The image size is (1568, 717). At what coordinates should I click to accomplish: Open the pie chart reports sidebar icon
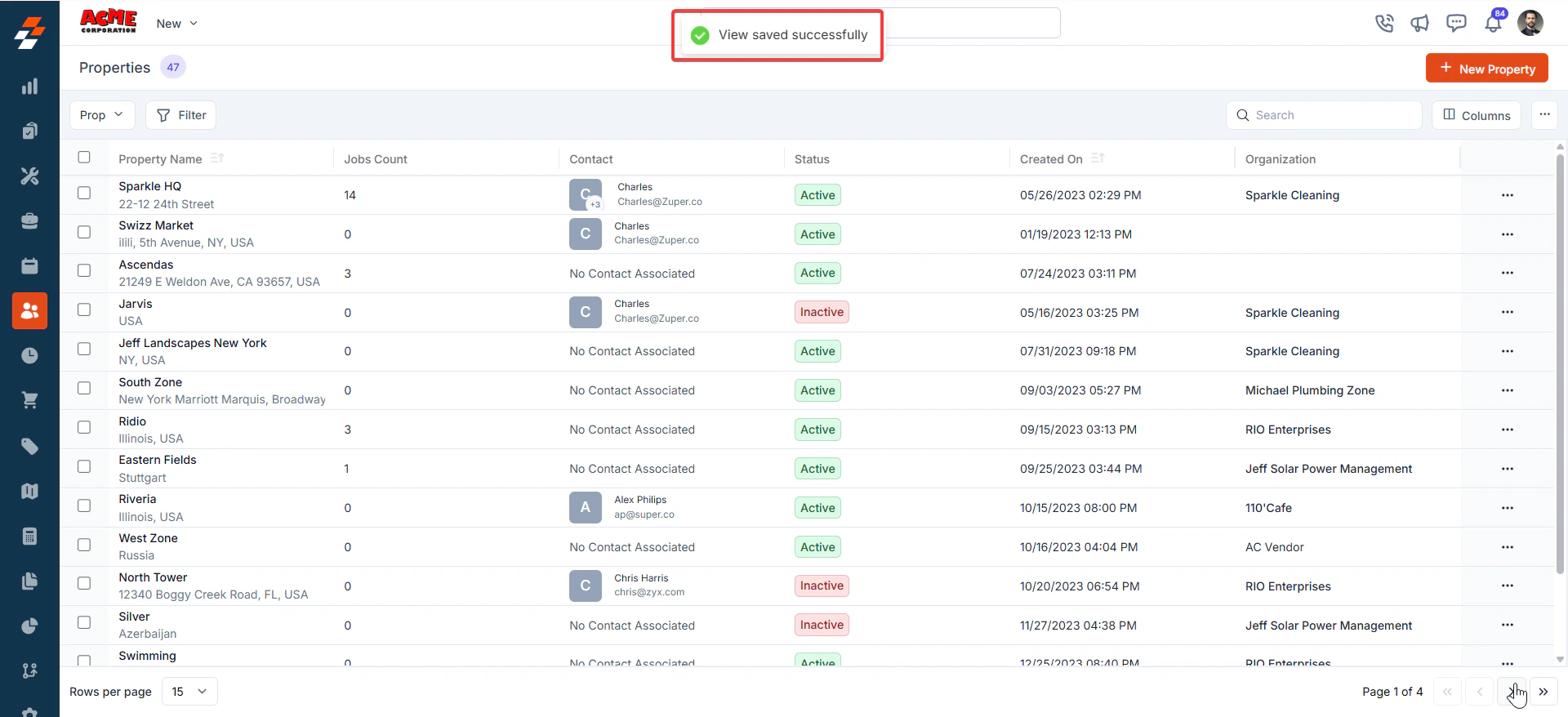(29, 626)
